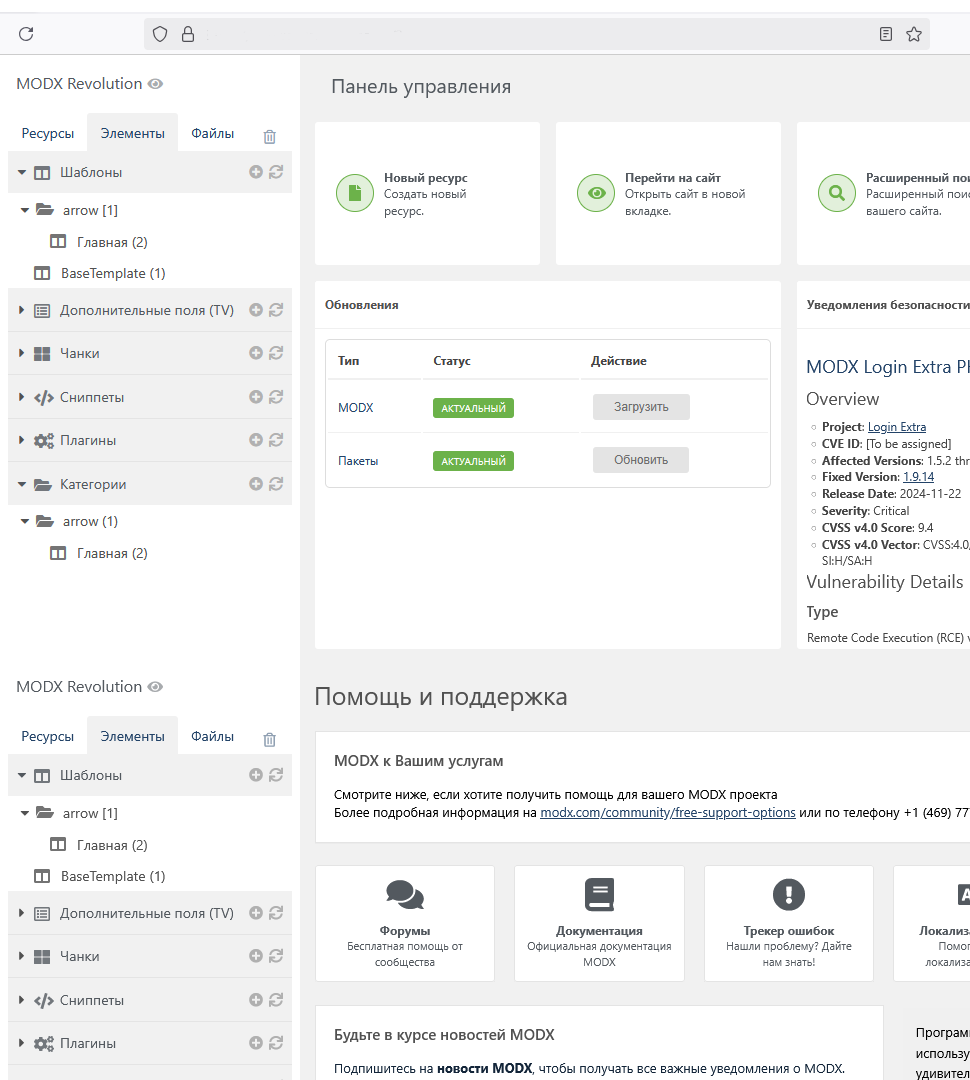This screenshot has height=1080, width=970.
Task: Add a new chunk in upper Чанки row
Action: pyautogui.click(x=256, y=353)
